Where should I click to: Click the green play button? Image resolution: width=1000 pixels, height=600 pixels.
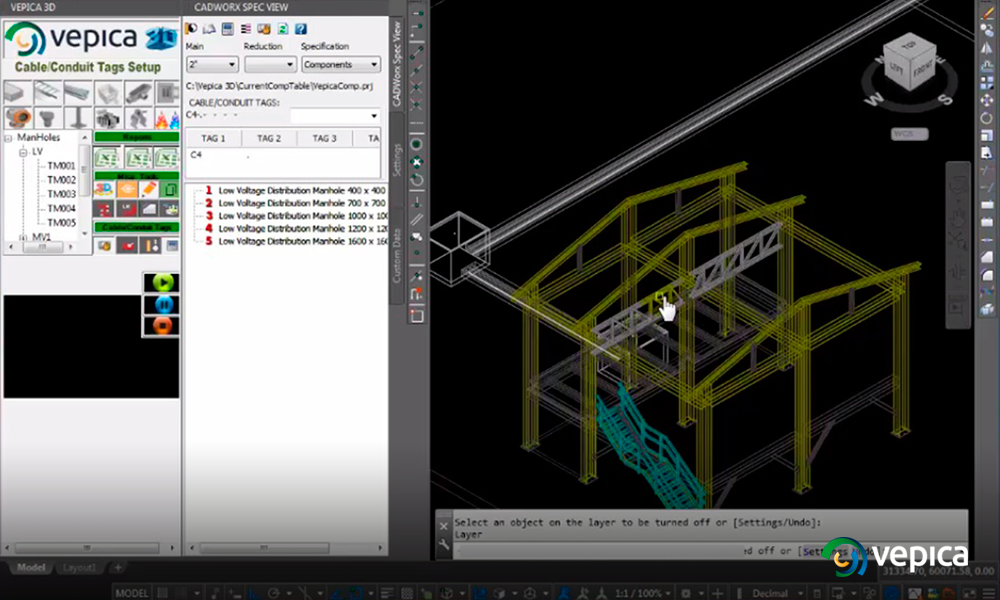pyautogui.click(x=162, y=282)
